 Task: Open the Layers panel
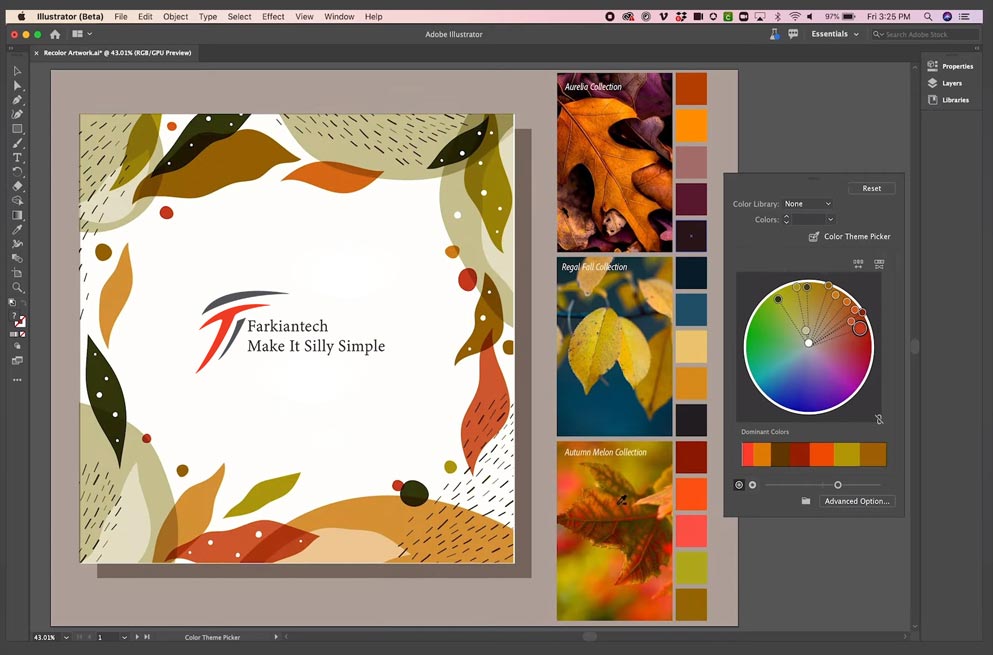tap(951, 83)
